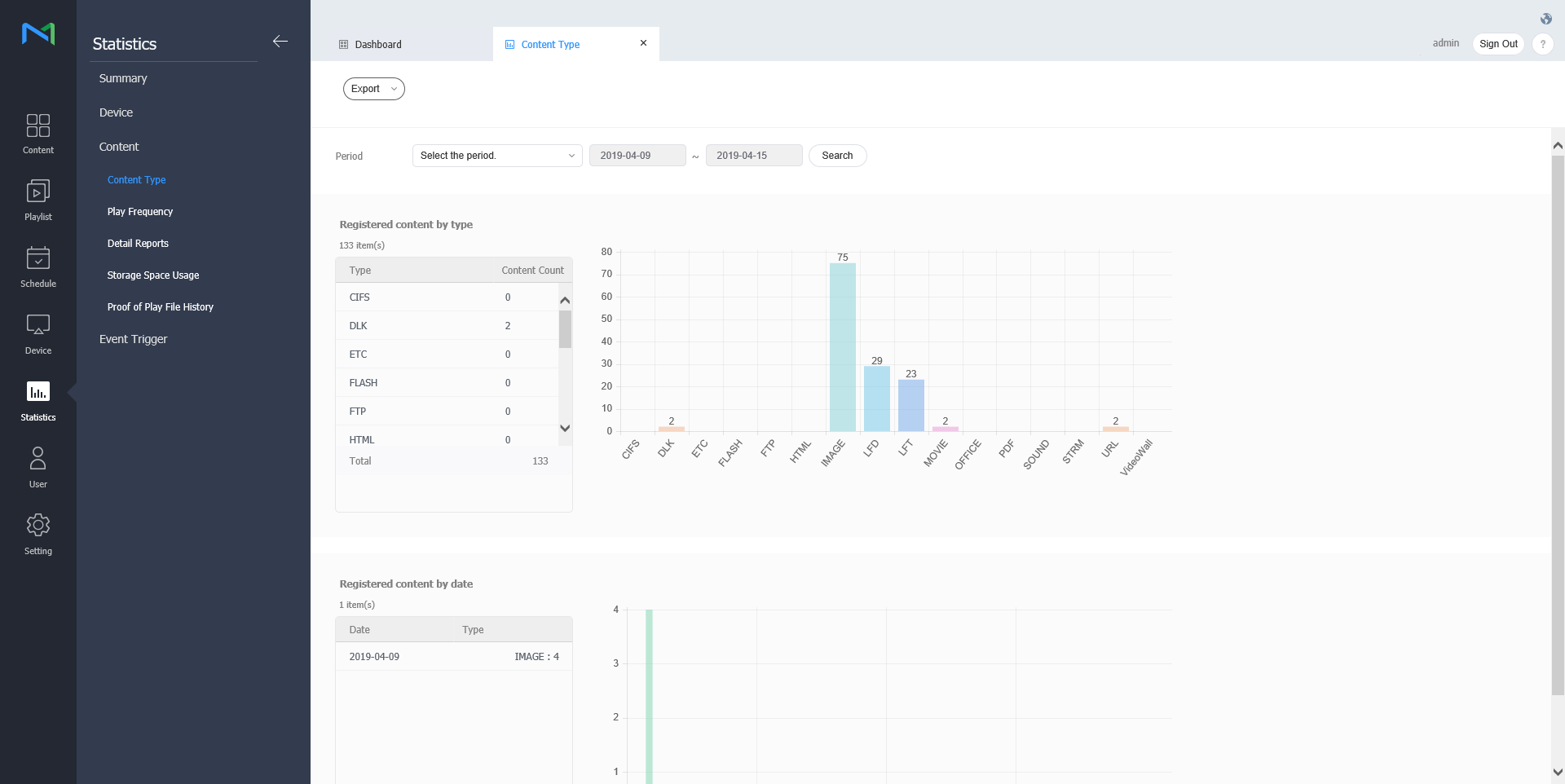Click the Sign Out button
This screenshot has width=1565, height=784.
click(1498, 44)
